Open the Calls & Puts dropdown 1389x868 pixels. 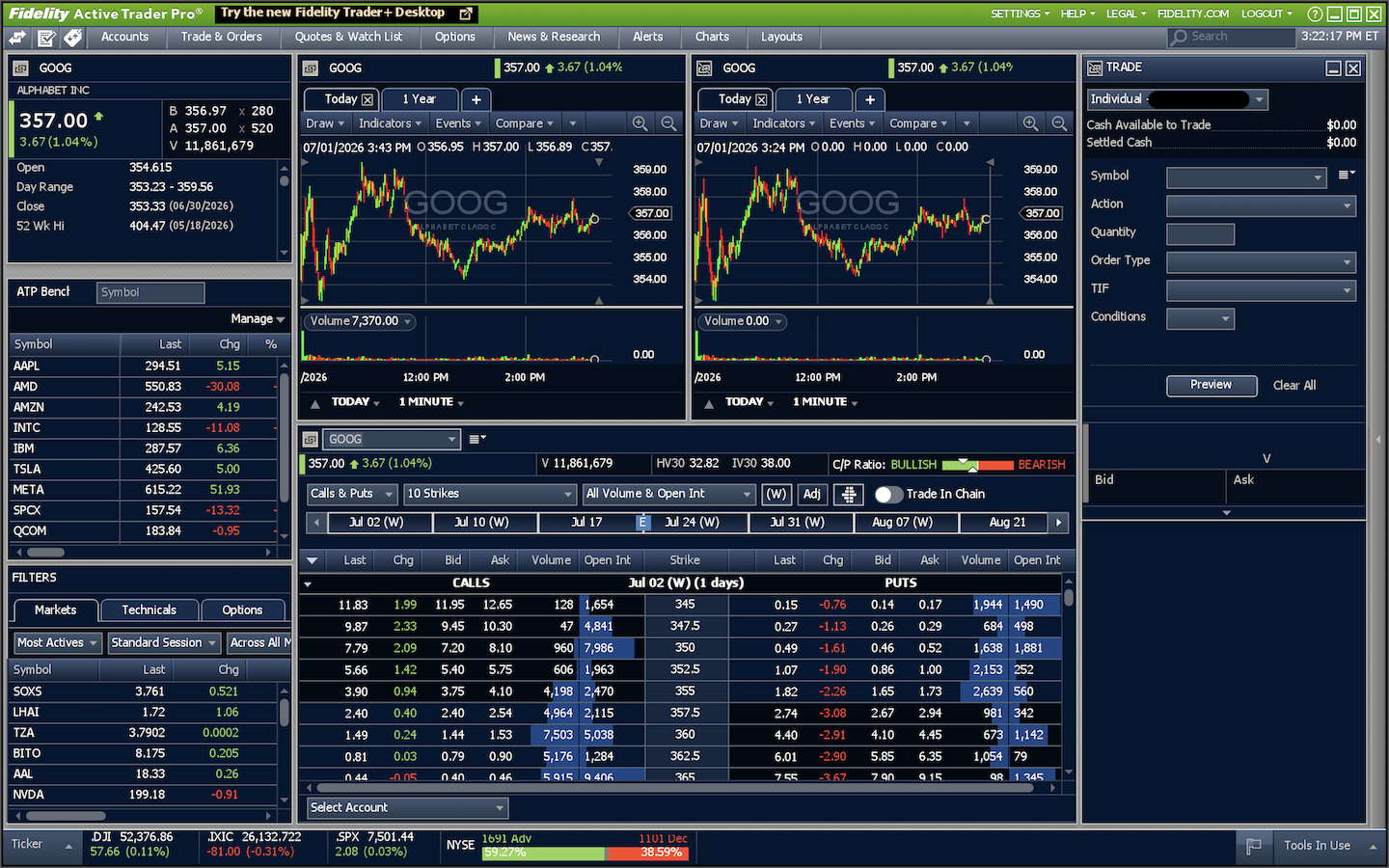pos(353,494)
